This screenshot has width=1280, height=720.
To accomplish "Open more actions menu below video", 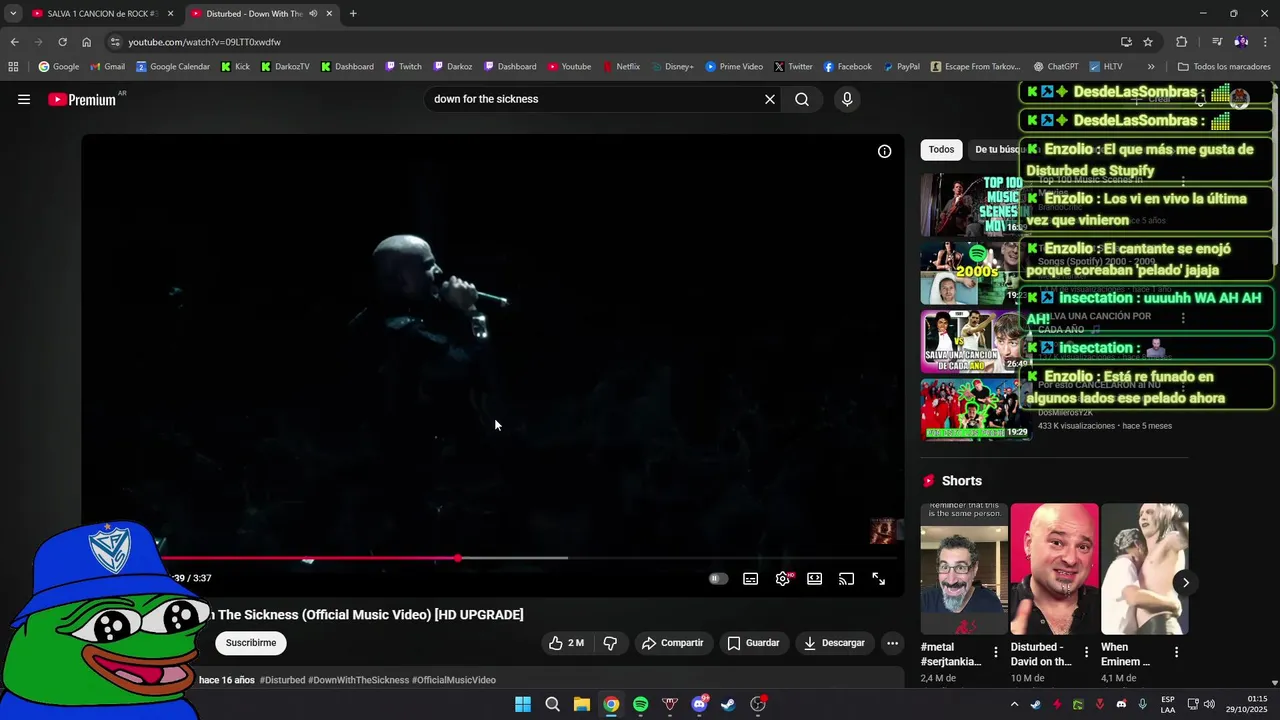I will [893, 643].
